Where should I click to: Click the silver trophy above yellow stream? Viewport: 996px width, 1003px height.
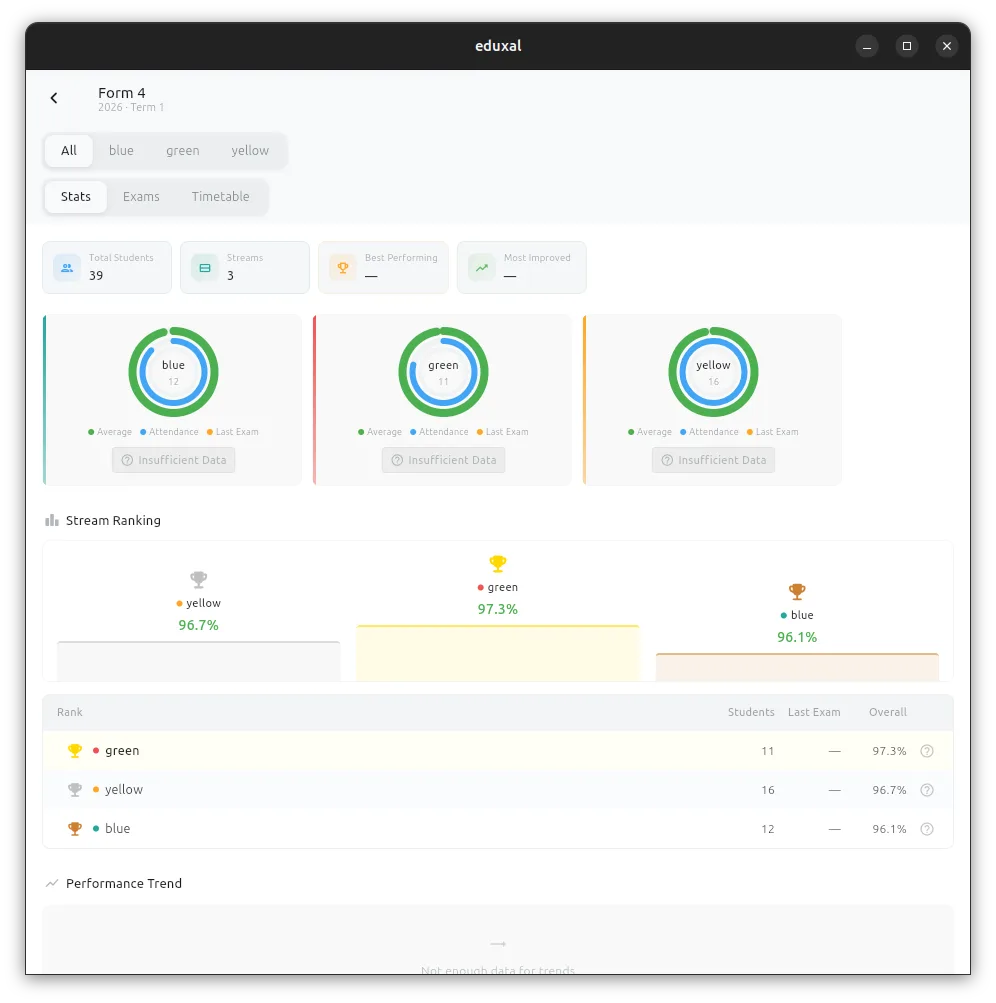click(x=198, y=579)
